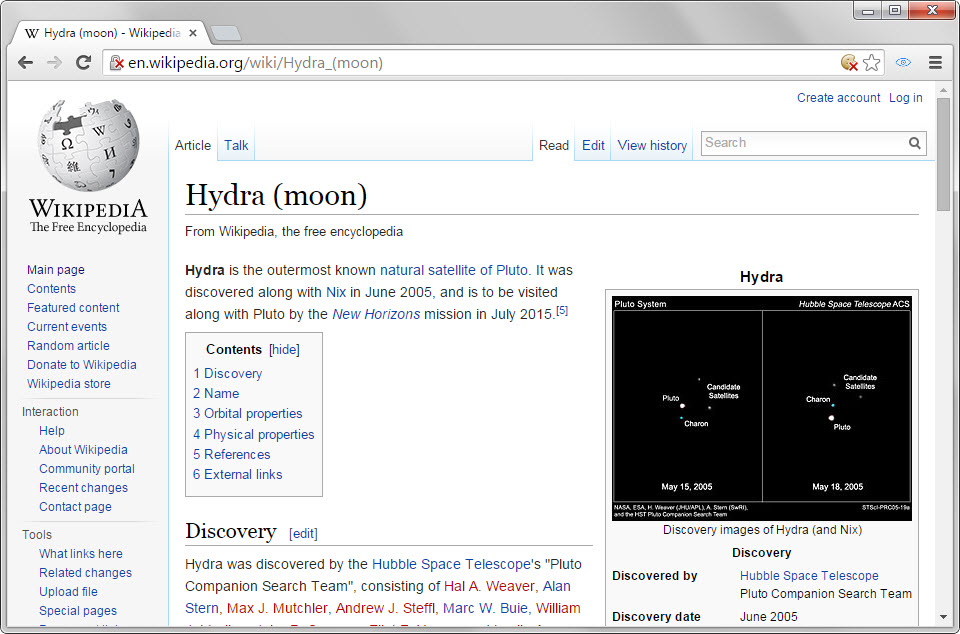
Task: Click the vertical scrollbar thumb
Action: 943,153
